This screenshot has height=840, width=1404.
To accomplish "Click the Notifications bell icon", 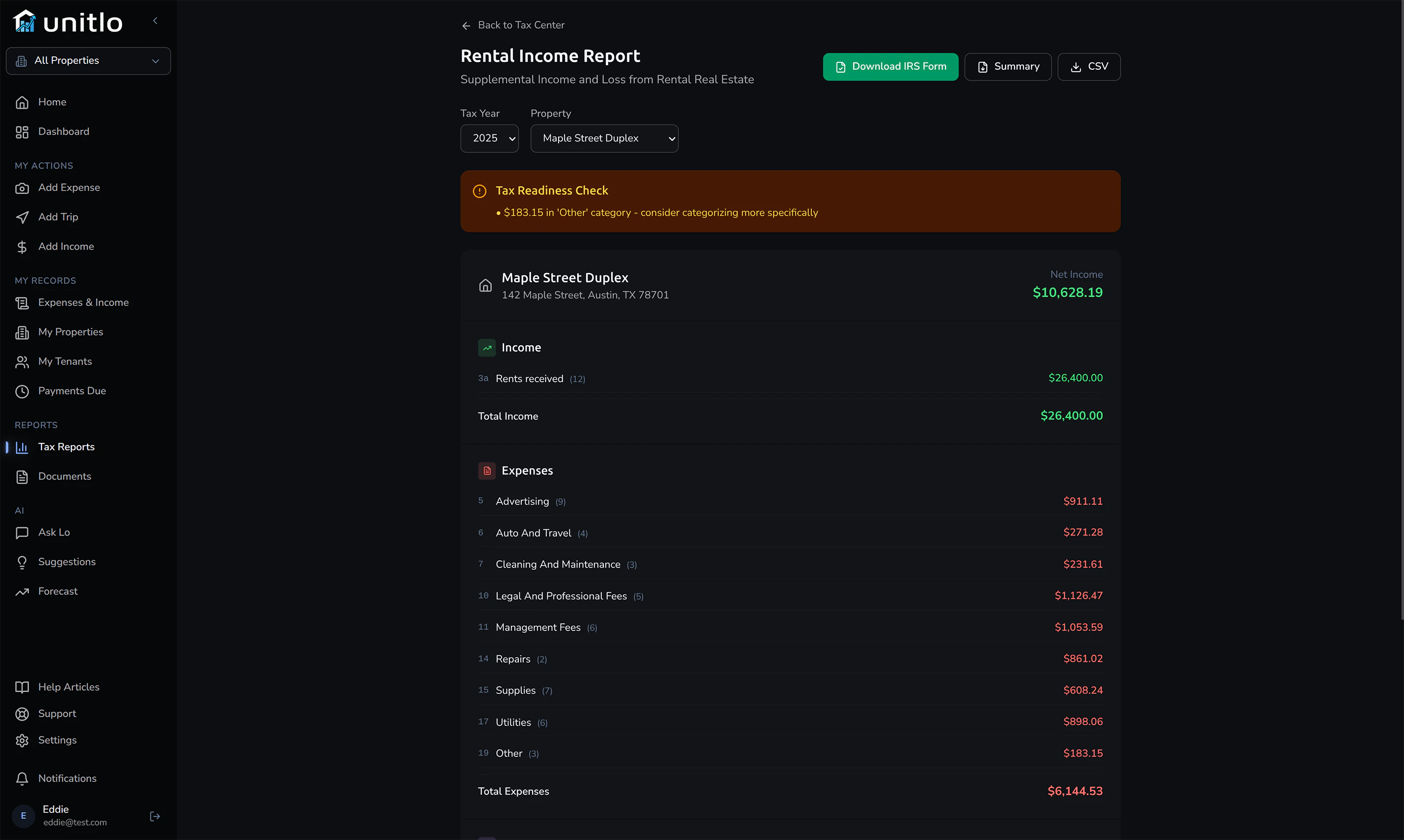I will (x=22, y=779).
